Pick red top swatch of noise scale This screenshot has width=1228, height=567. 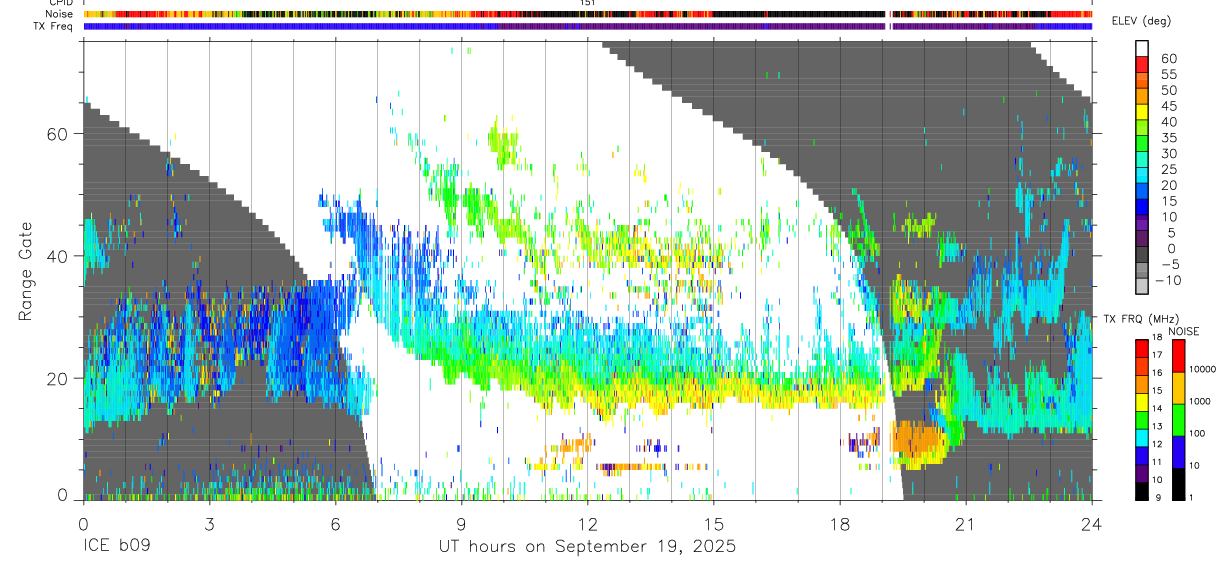[x=1178, y=355]
